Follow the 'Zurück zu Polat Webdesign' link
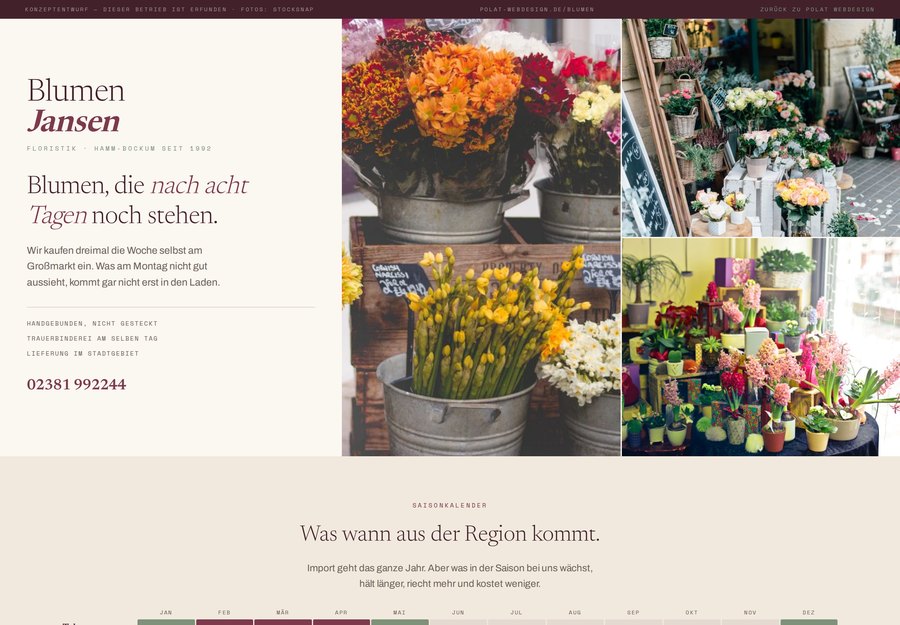900x625 pixels. tap(817, 9)
